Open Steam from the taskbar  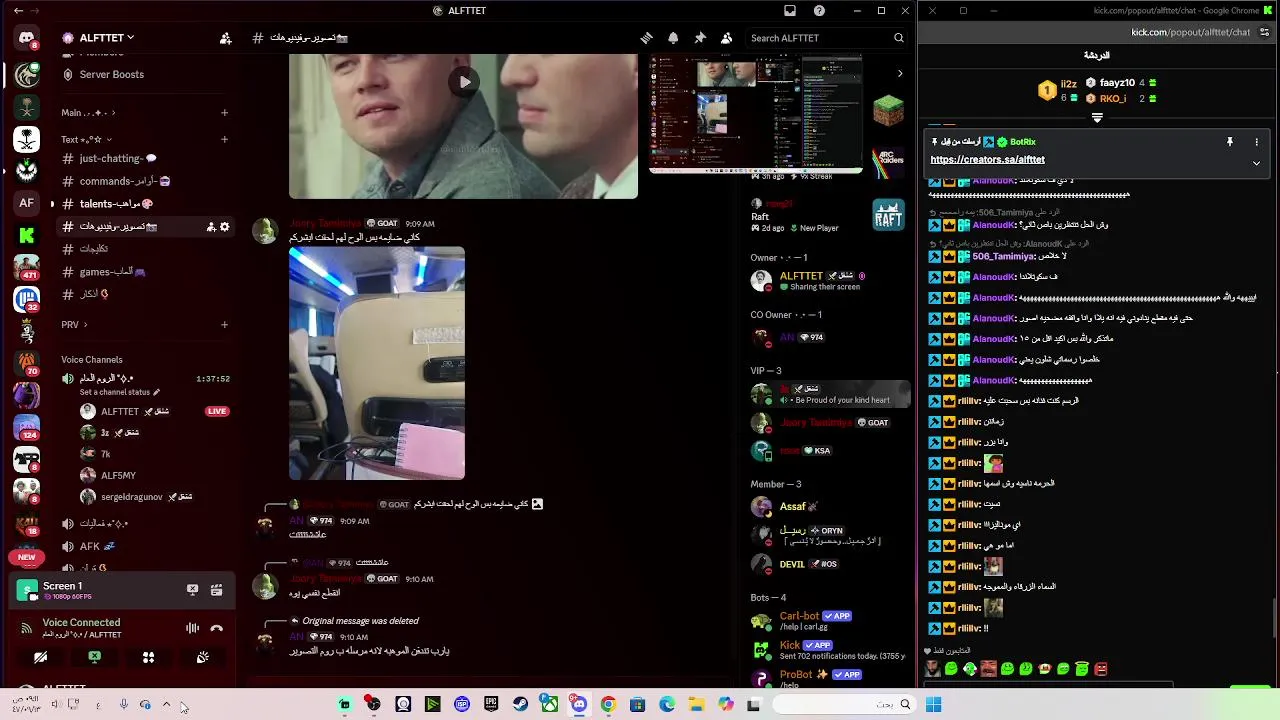click(520, 704)
